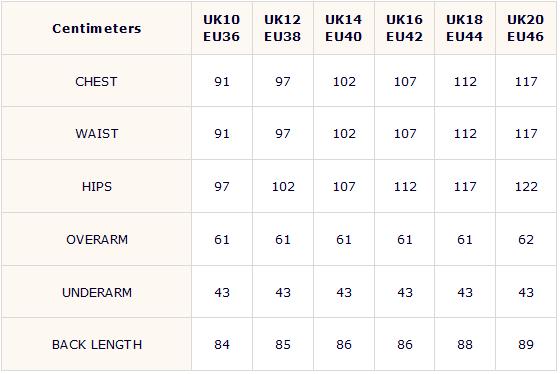Select the UK12 EU38 column header
The image size is (560, 374).
(282, 28)
